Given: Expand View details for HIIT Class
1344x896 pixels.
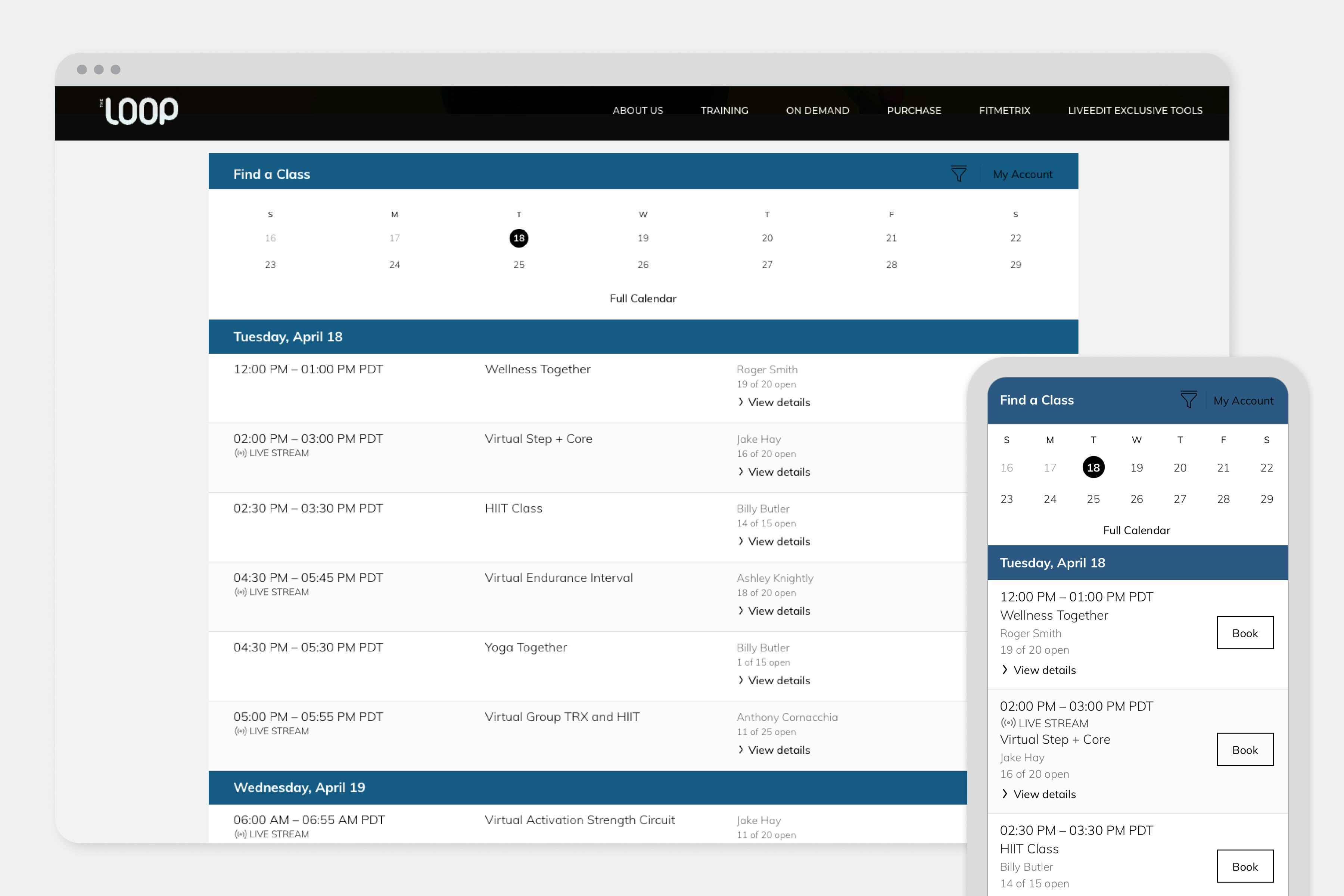Looking at the screenshot, I should [774, 541].
